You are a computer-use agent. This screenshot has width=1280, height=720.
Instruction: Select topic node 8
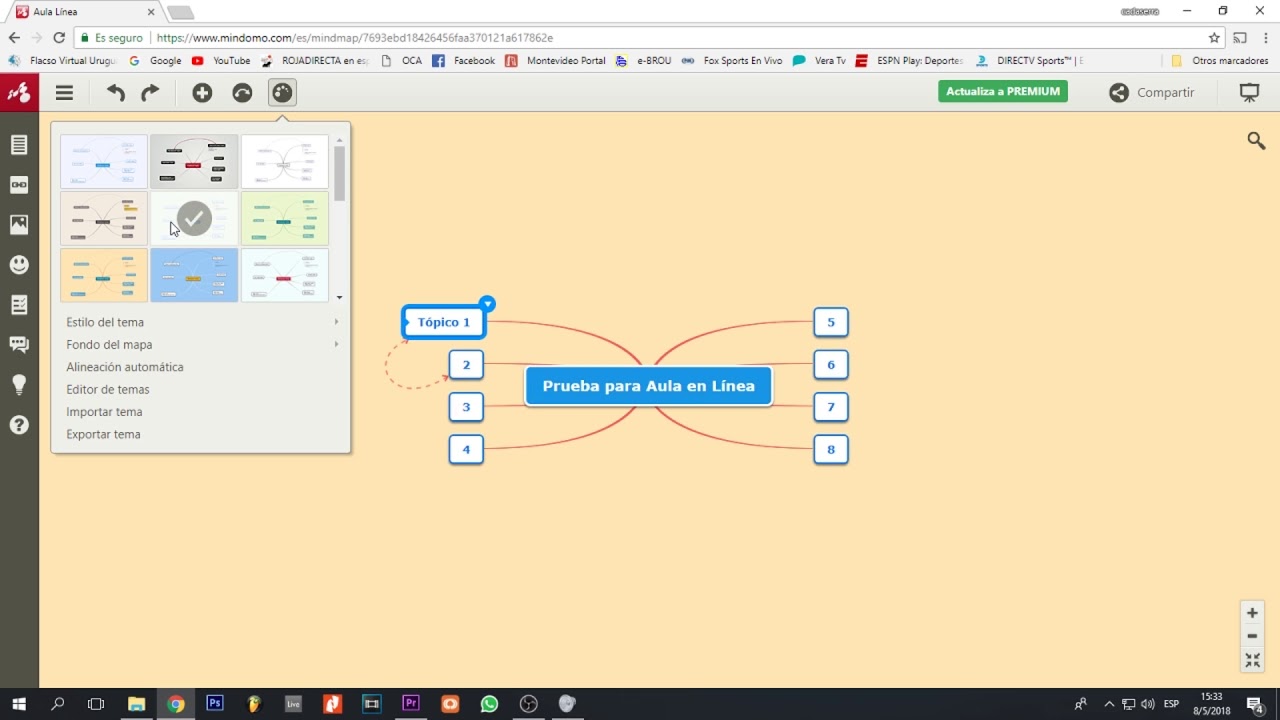(x=831, y=450)
